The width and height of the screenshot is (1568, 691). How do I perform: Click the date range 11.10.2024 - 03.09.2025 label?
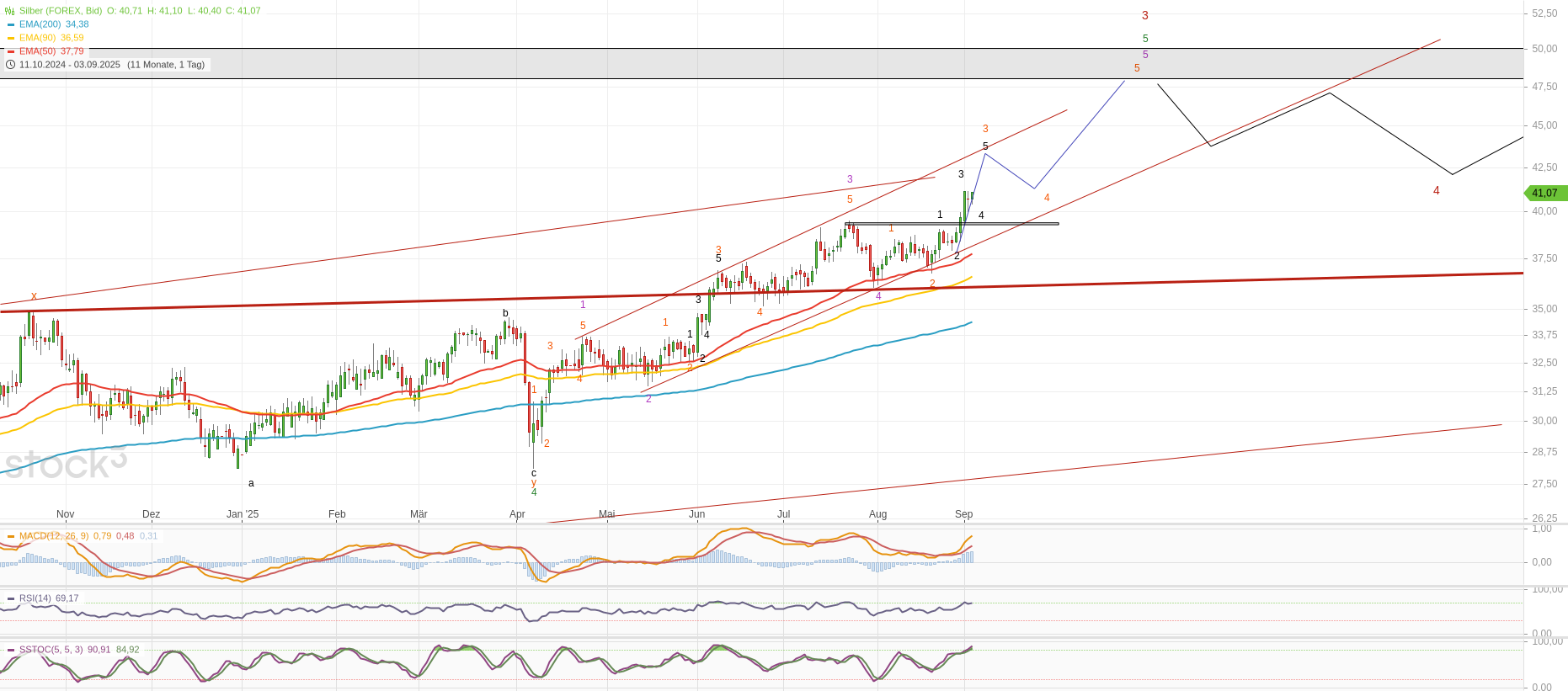click(x=70, y=65)
